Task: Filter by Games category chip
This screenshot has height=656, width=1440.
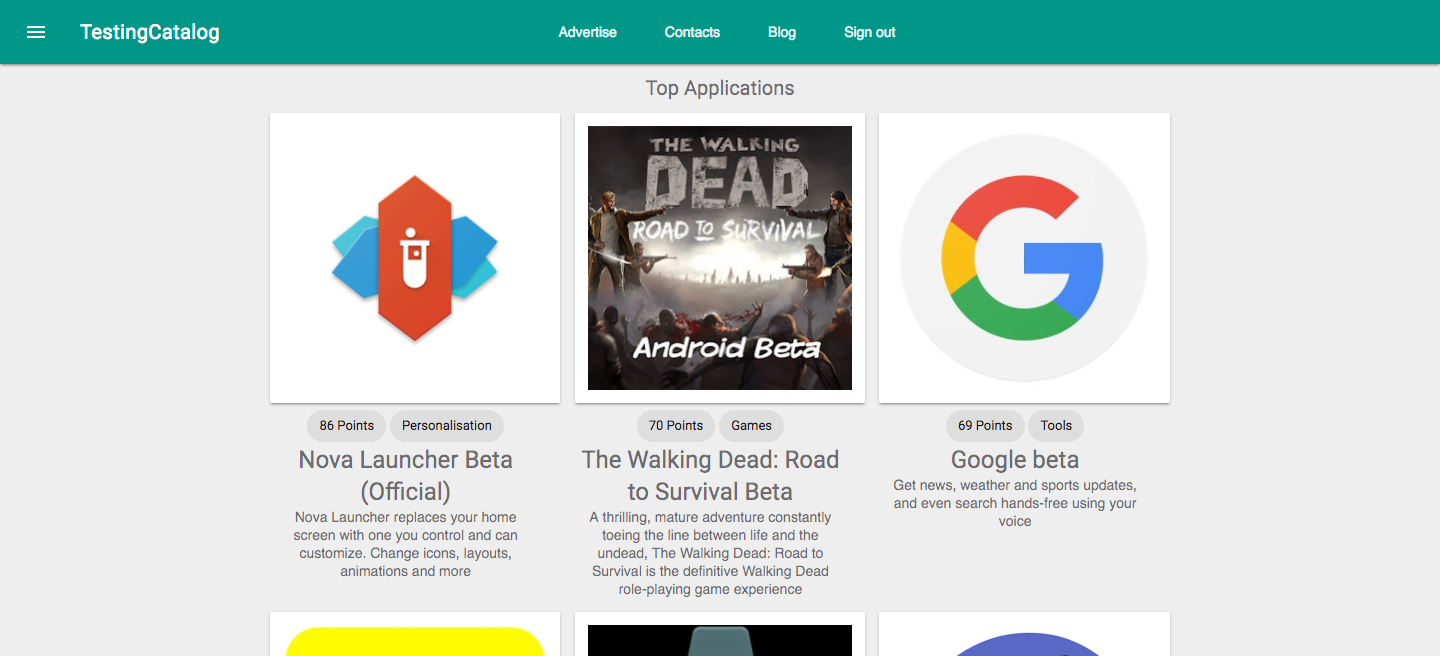Action: [751, 425]
